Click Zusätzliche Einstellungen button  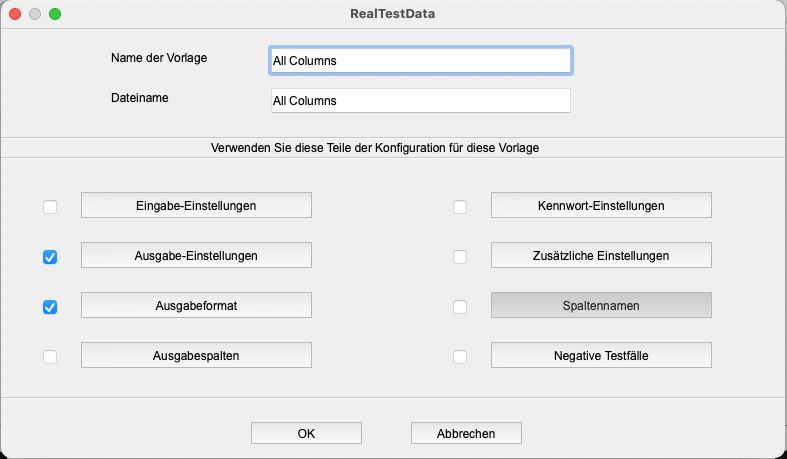click(x=601, y=255)
